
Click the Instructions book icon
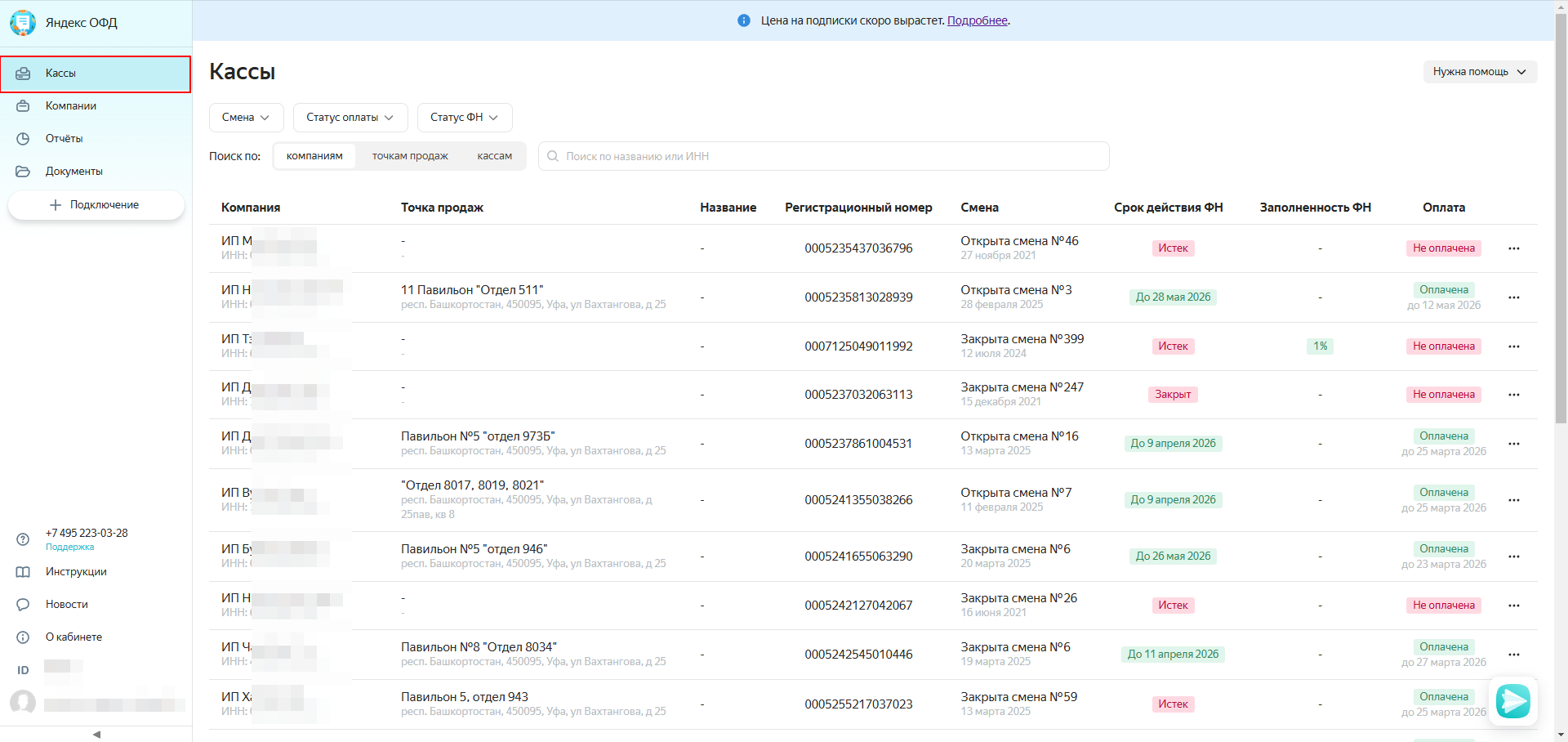click(23, 572)
